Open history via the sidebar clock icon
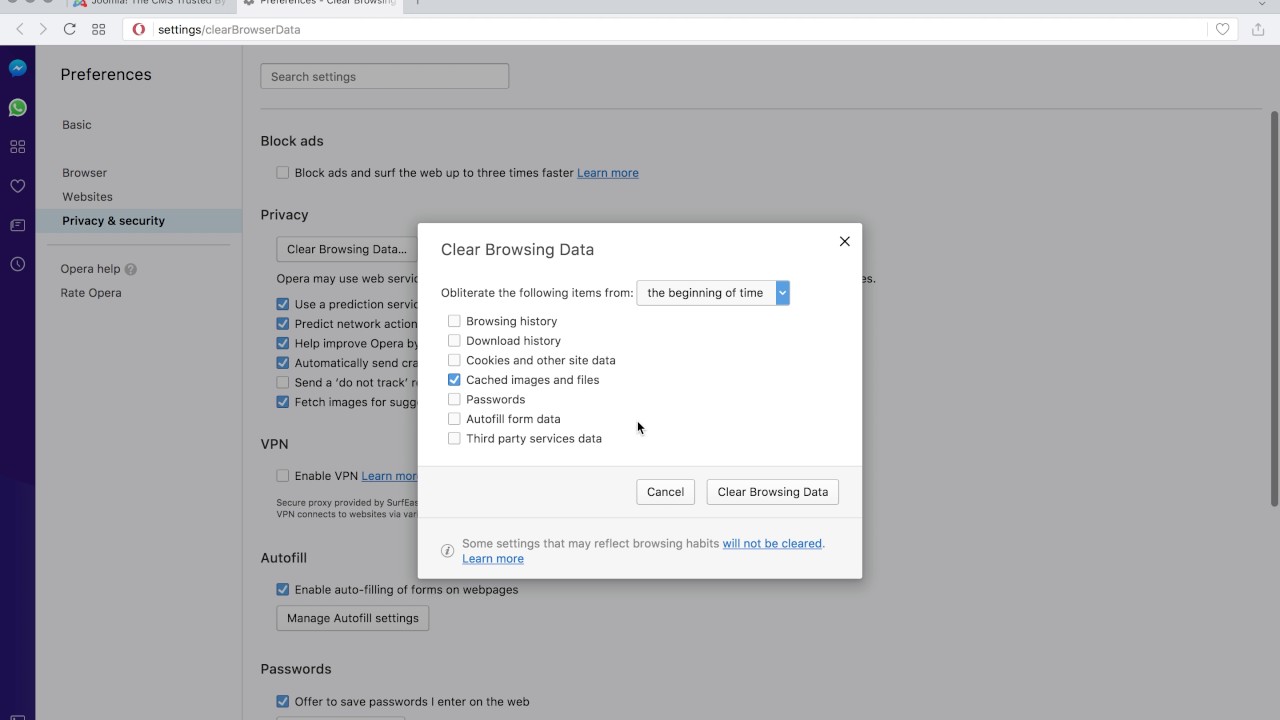 click(17, 264)
